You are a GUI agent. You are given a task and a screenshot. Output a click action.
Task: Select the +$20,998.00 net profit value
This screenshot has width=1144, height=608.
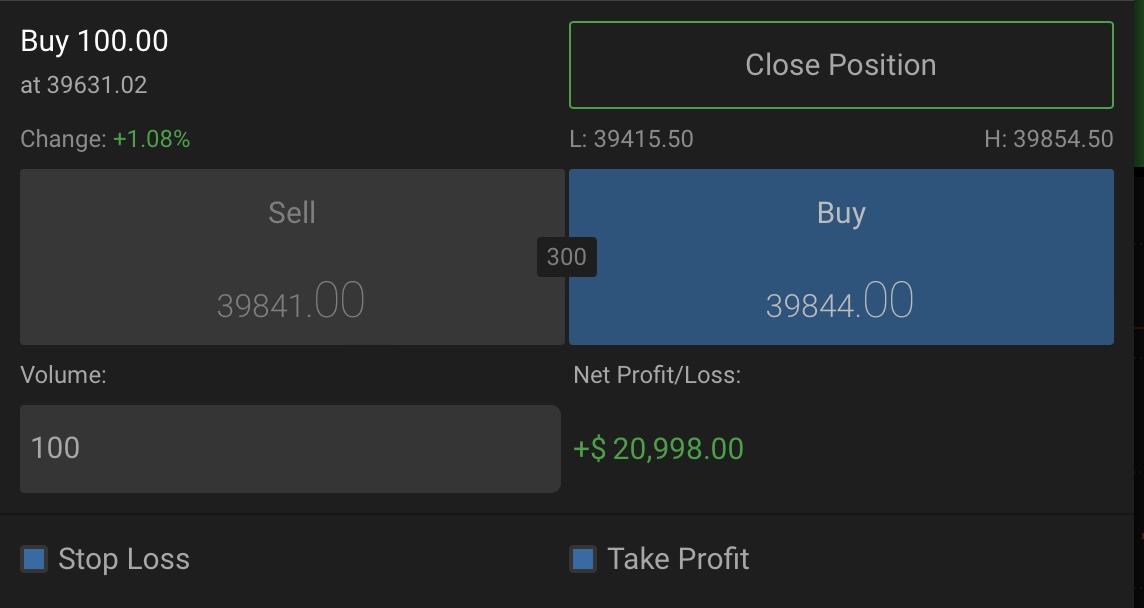[x=658, y=449]
